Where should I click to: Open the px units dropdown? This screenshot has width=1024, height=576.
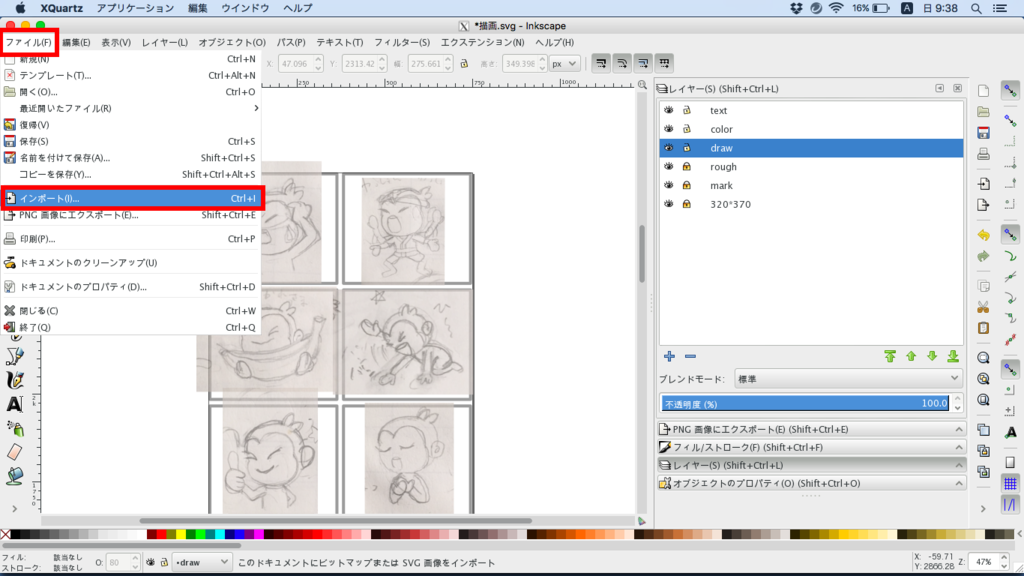point(564,64)
